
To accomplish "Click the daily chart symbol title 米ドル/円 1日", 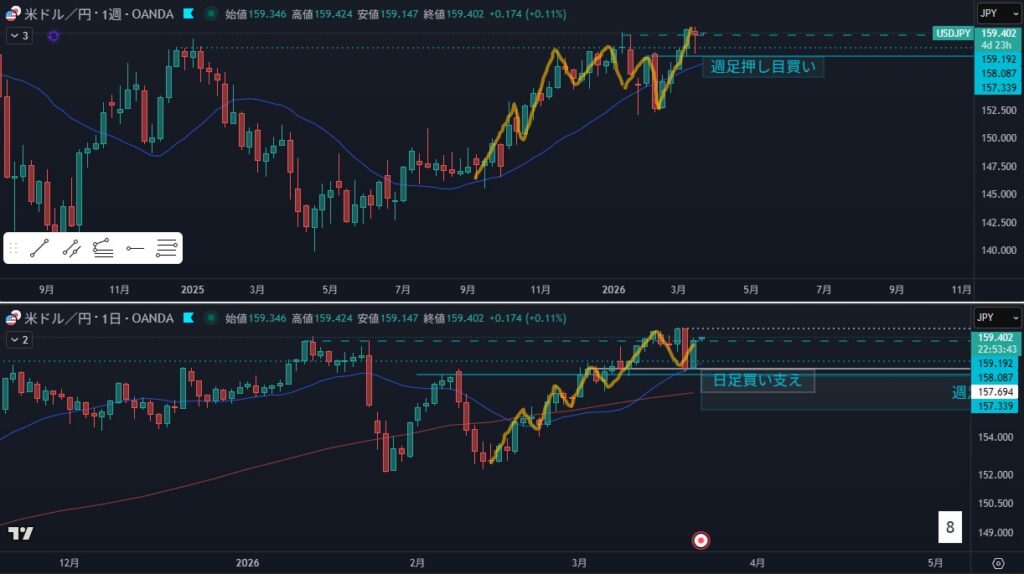I will pos(98,318).
